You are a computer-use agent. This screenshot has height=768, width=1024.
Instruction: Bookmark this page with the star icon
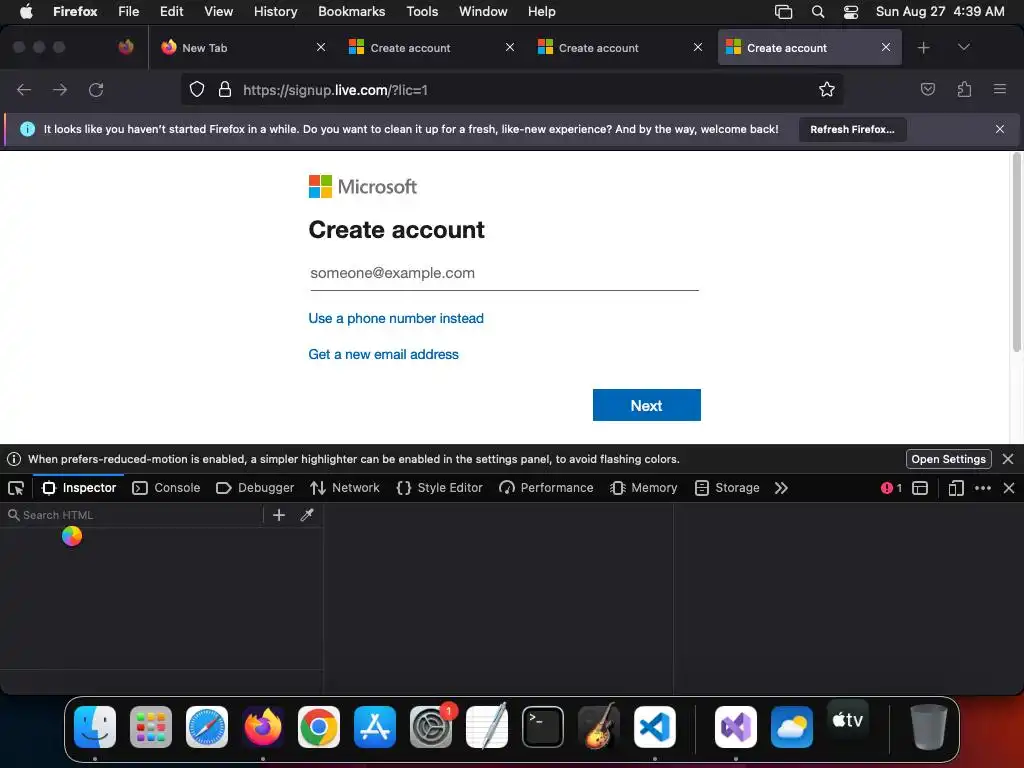[827, 89]
